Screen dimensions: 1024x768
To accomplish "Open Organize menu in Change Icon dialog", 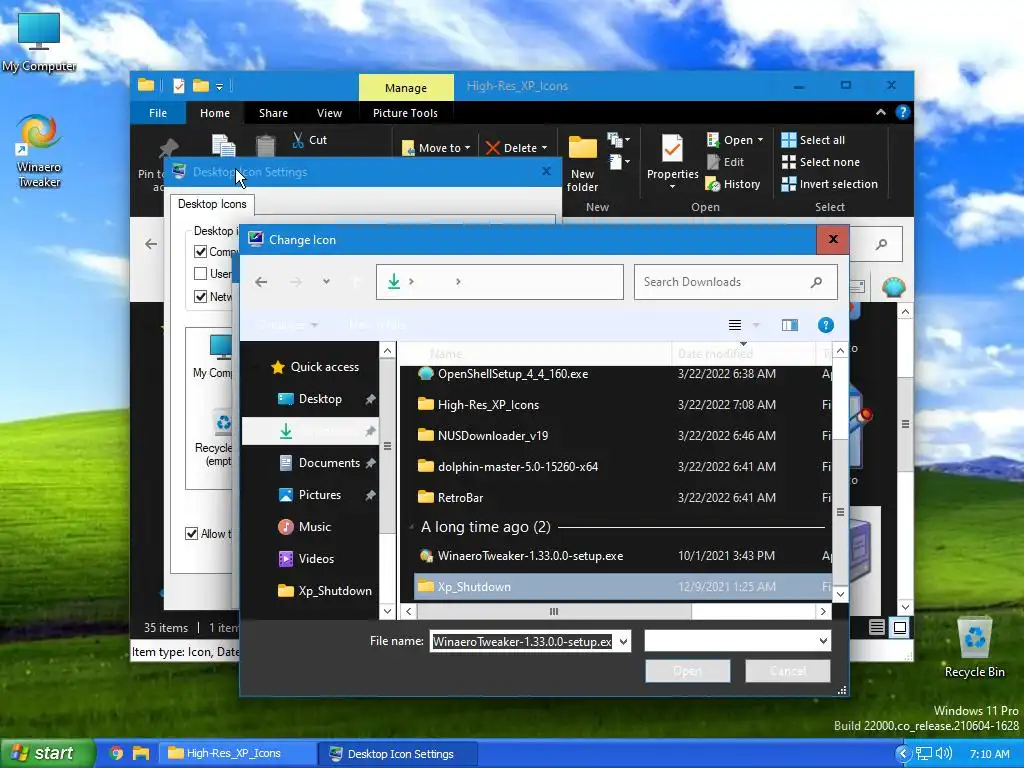I will 288,325.
